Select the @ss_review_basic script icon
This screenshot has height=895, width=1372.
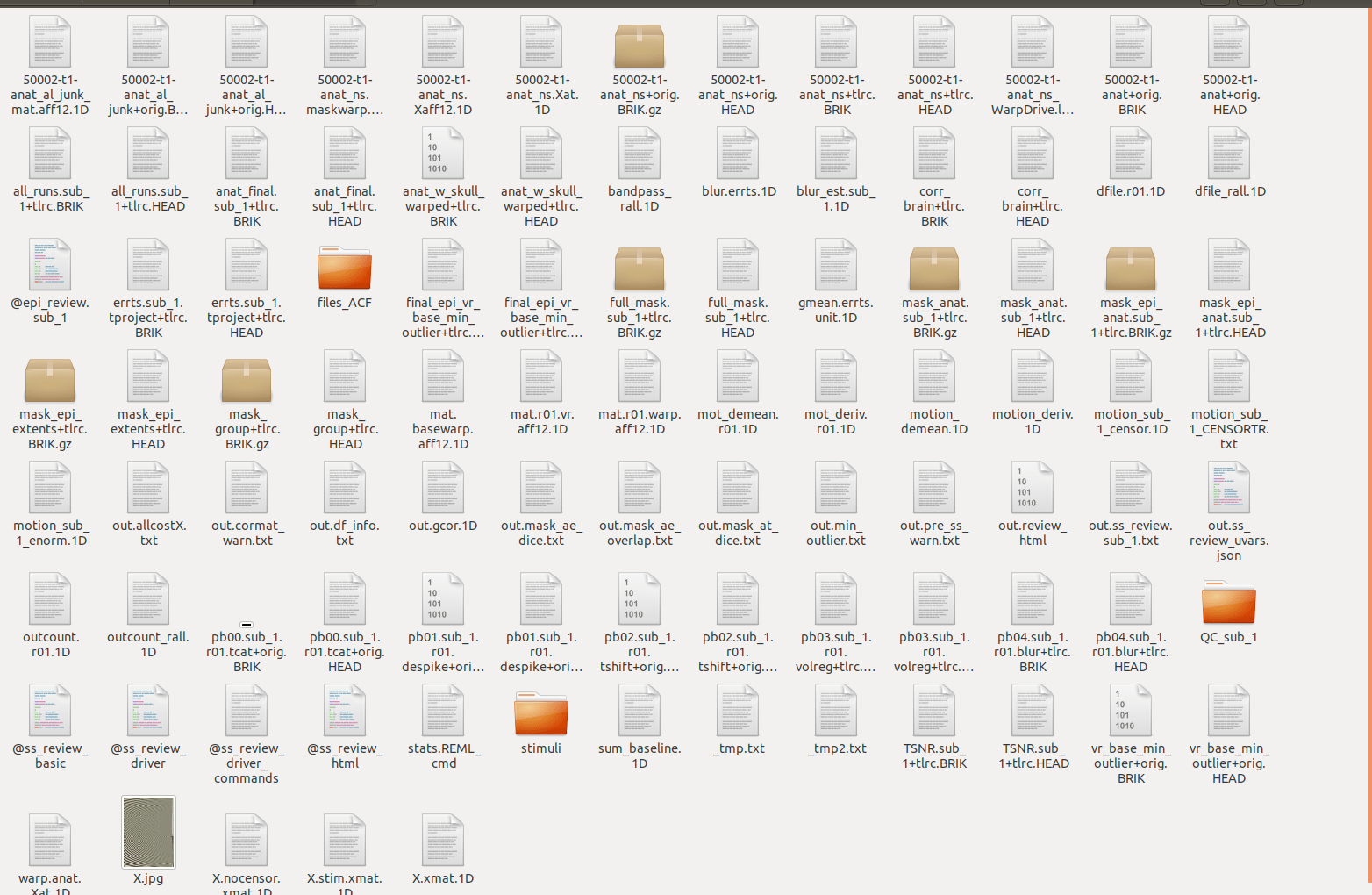tap(50, 710)
